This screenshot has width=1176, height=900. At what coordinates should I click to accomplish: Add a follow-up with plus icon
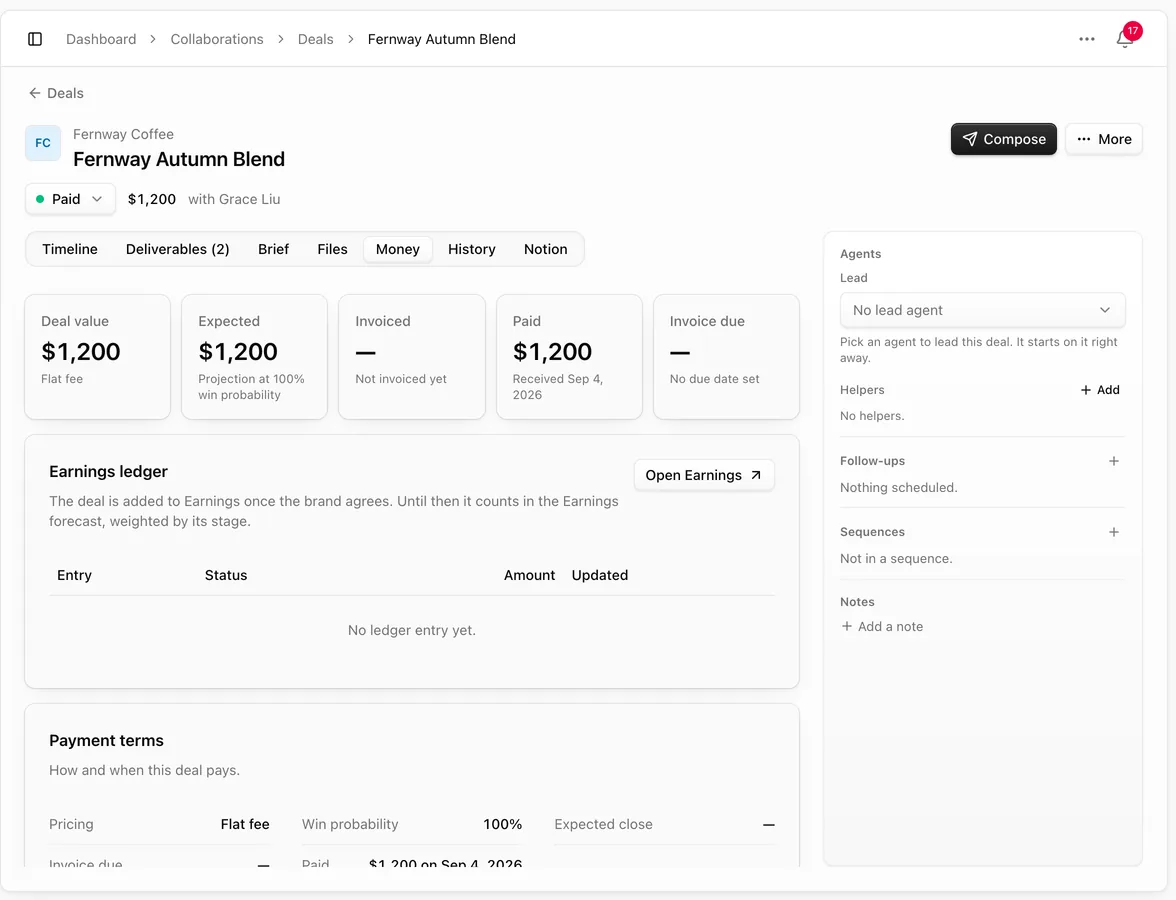1114,461
